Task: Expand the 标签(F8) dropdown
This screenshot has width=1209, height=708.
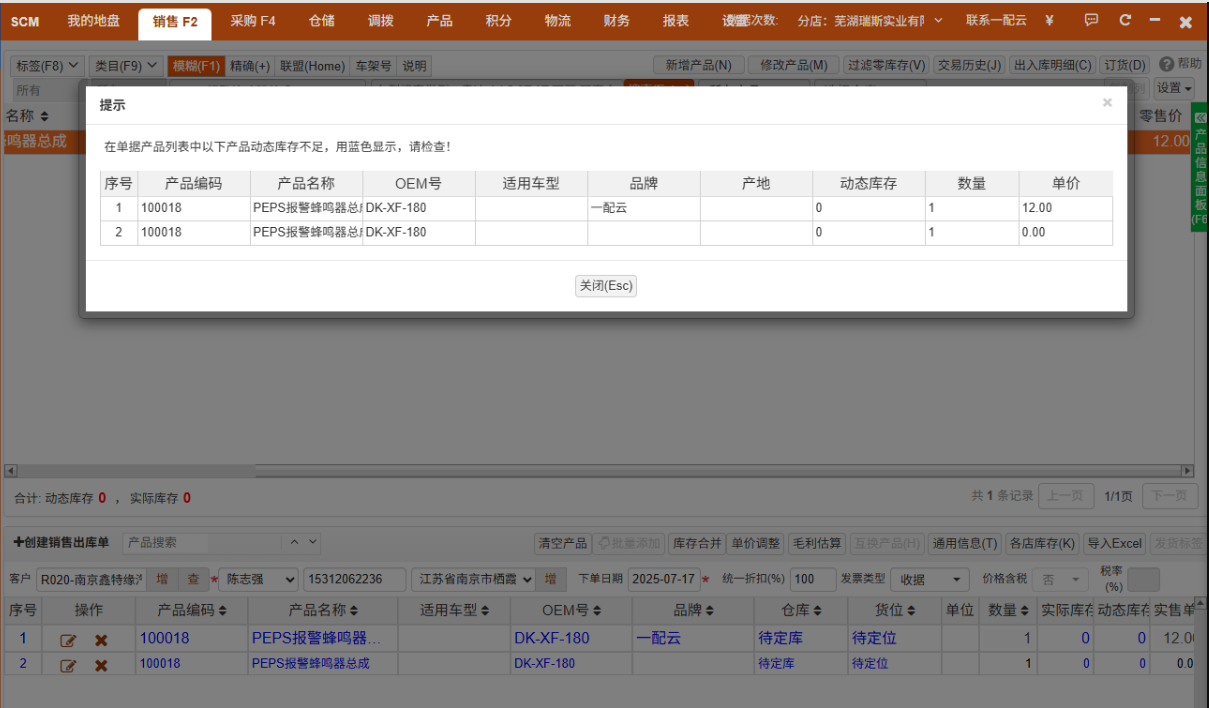Action: (x=46, y=66)
